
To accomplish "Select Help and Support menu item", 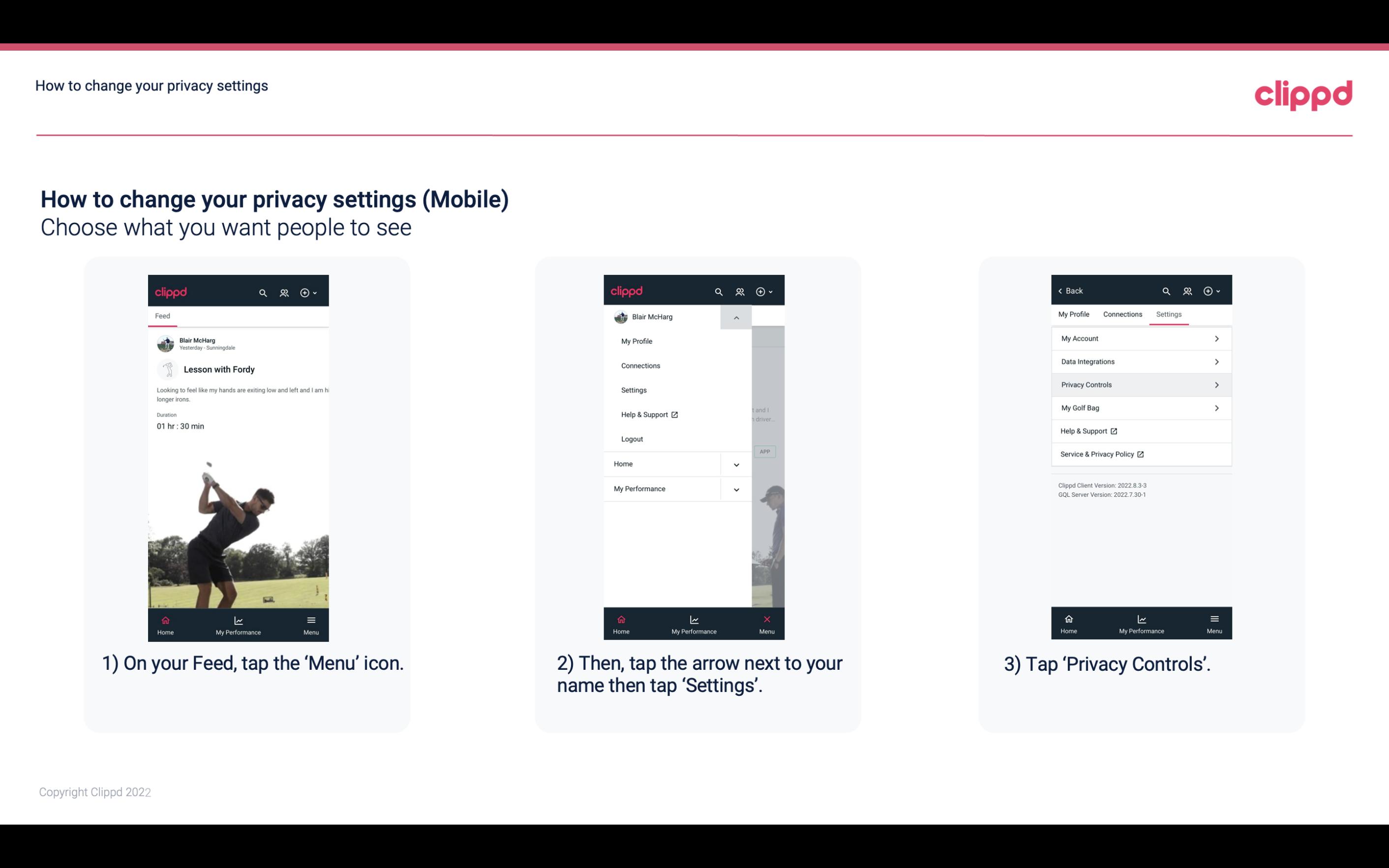I will pos(648,414).
